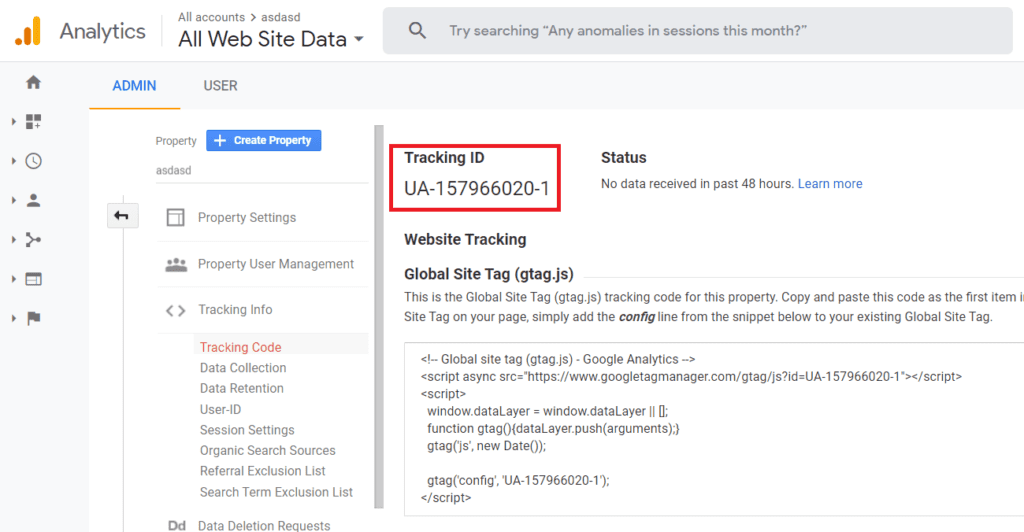
Task: Click the Google Analytics logo
Action: click(x=28, y=31)
